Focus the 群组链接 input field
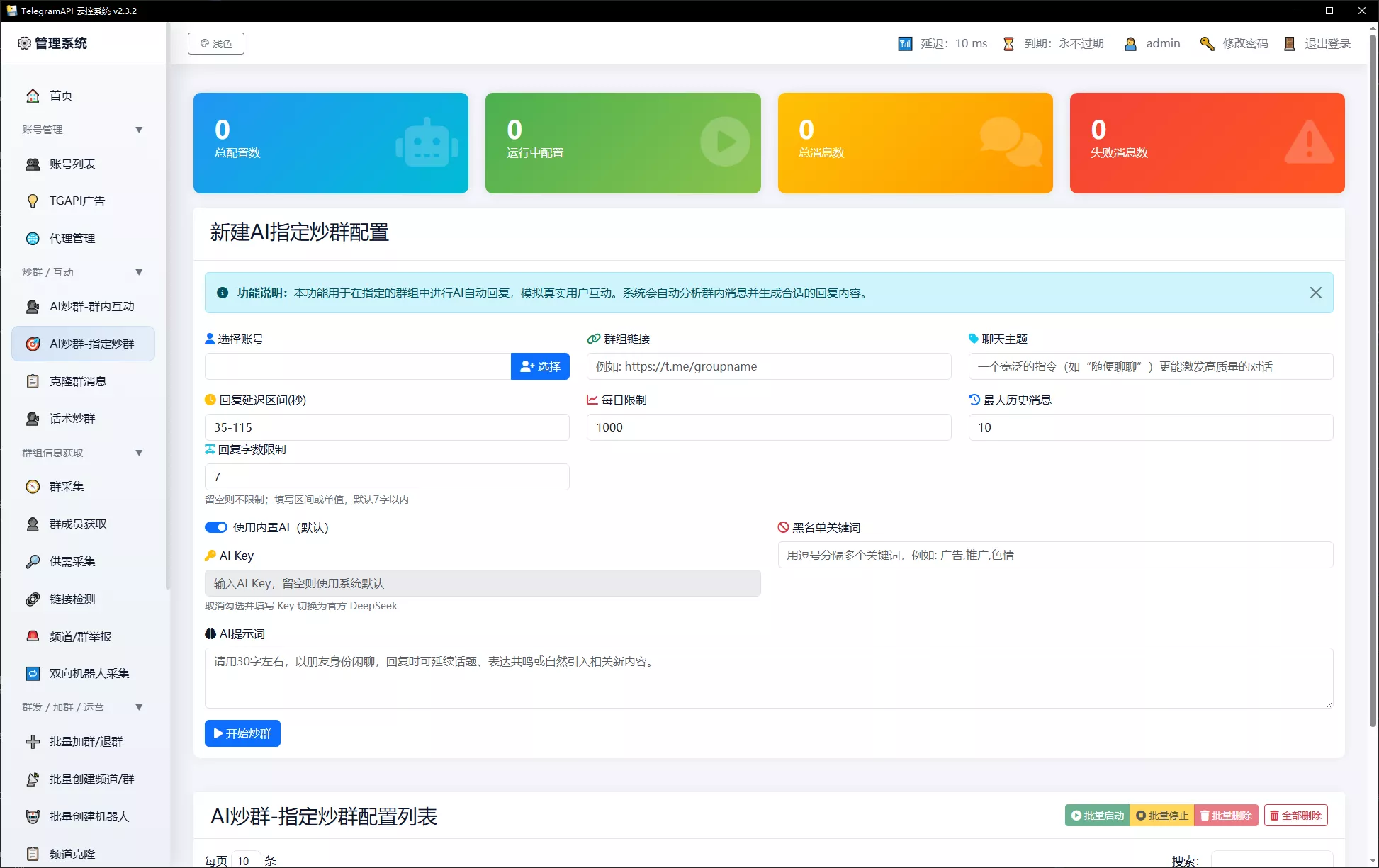 click(769, 366)
